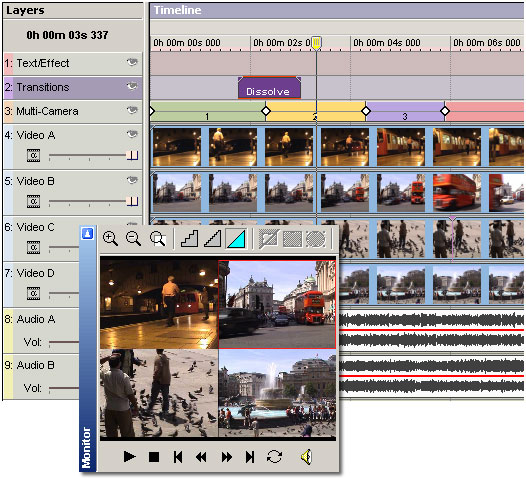Hide the Text/Effect layer with eye icon
This screenshot has width=526, height=487.
[132, 62]
